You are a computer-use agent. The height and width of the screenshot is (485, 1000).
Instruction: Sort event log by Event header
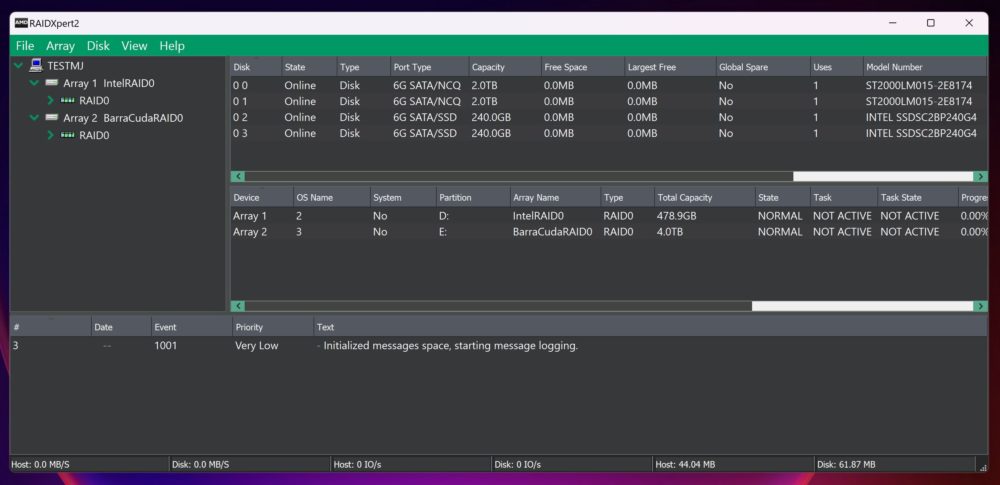191,327
